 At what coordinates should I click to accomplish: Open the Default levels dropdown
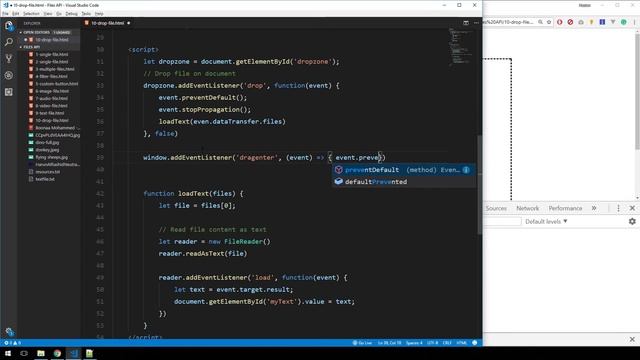tap(546, 222)
